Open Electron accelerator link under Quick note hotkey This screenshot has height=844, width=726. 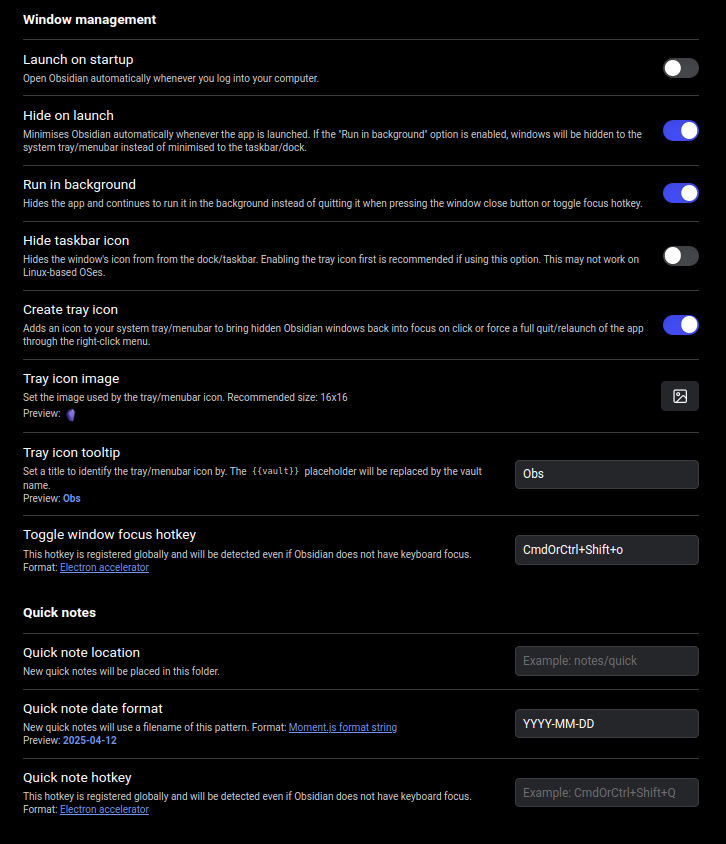pos(104,810)
